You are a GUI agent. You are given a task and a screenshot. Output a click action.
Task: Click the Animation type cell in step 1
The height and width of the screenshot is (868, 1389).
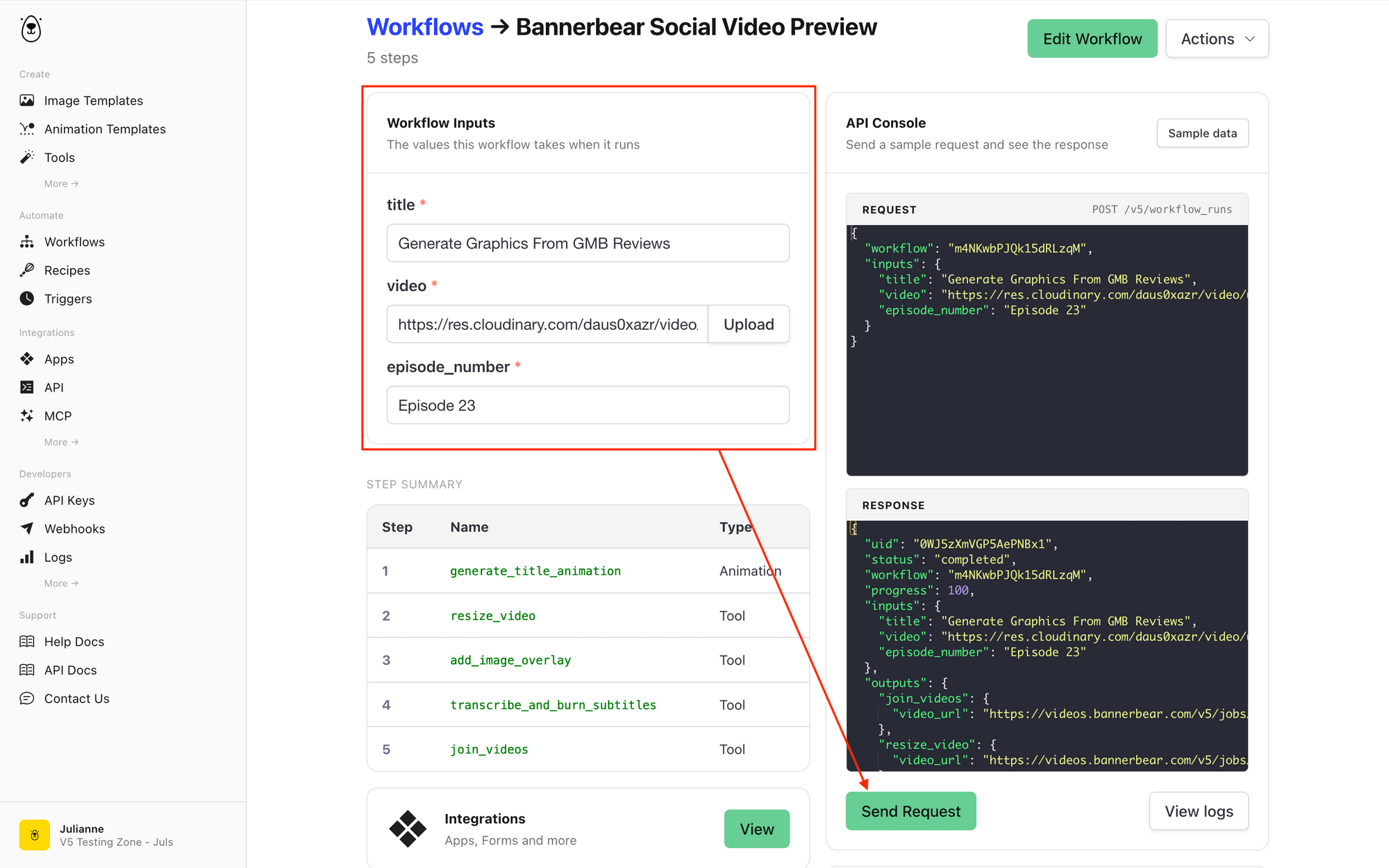(x=750, y=571)
